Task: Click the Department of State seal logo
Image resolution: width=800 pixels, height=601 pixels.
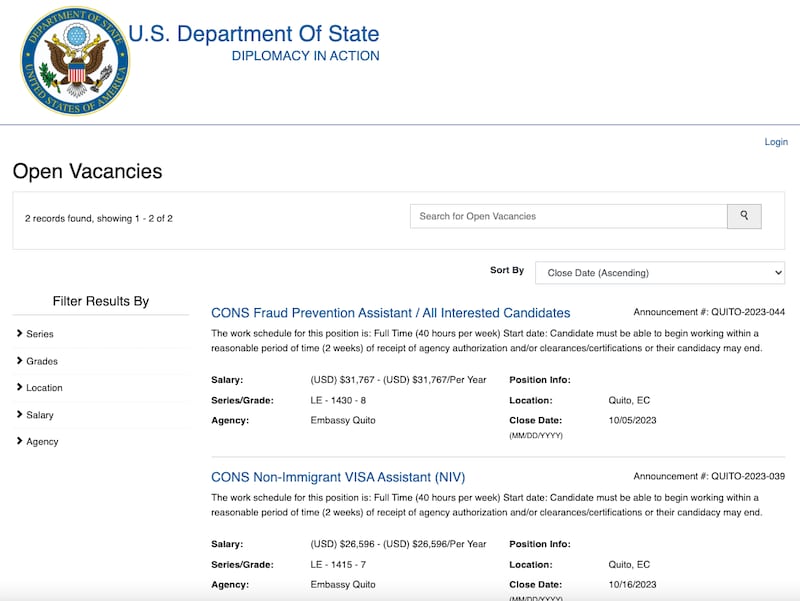Action: tap(75, 60)
